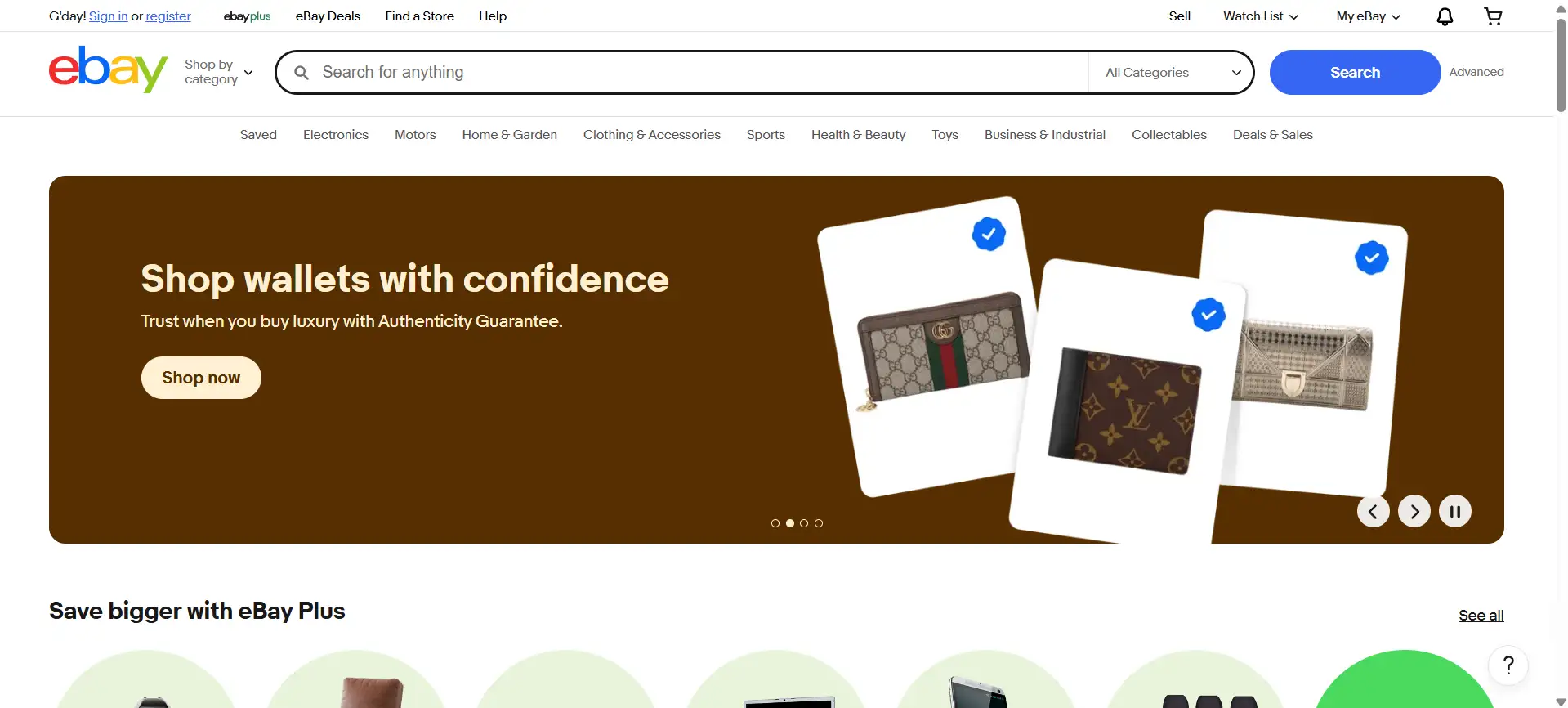Screen dimensions: 1568x708
Task: Open the Sports category
Action: click(x=766, y=135)
